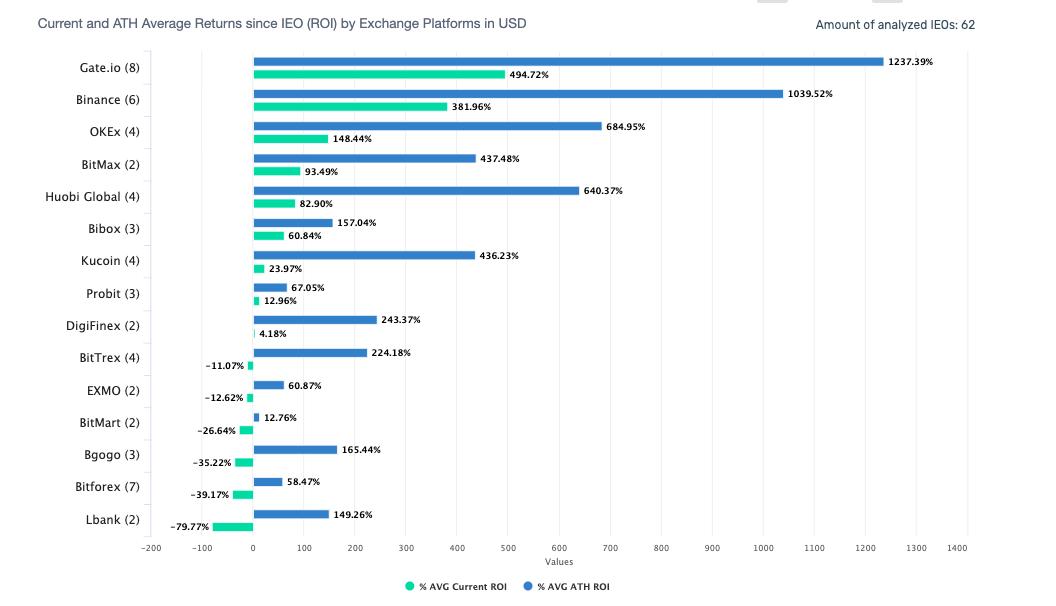The width and height of the screenshot is (1056, 606).
Task: Click the '243.37%' data label
Action: tap(401, 321)
